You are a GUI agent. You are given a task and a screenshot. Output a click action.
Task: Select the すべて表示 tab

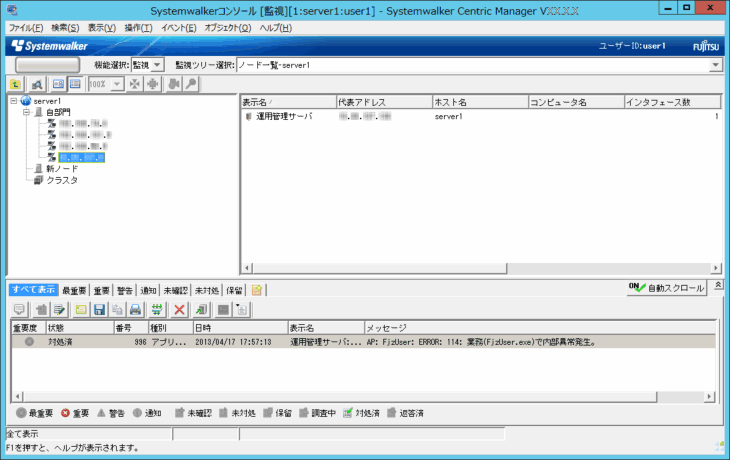[34, 290]
